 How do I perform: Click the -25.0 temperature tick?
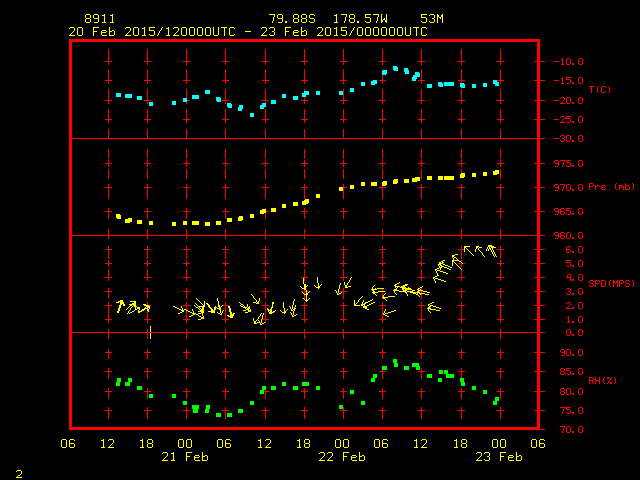[x=568, y=120]
